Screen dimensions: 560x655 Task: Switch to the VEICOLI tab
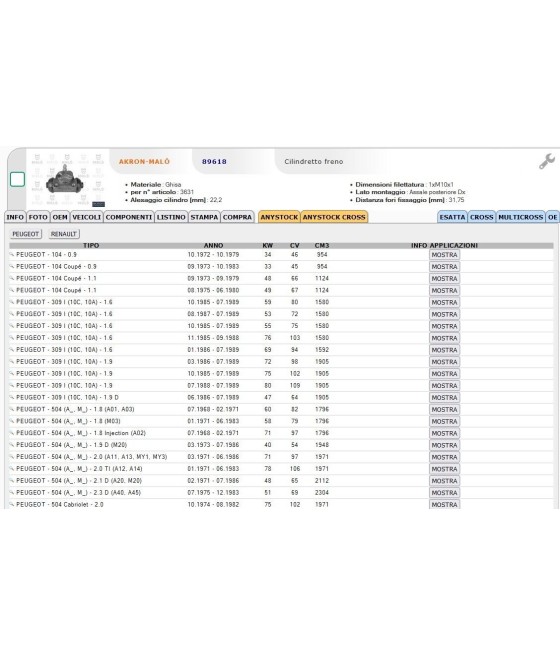coord(86,217)
